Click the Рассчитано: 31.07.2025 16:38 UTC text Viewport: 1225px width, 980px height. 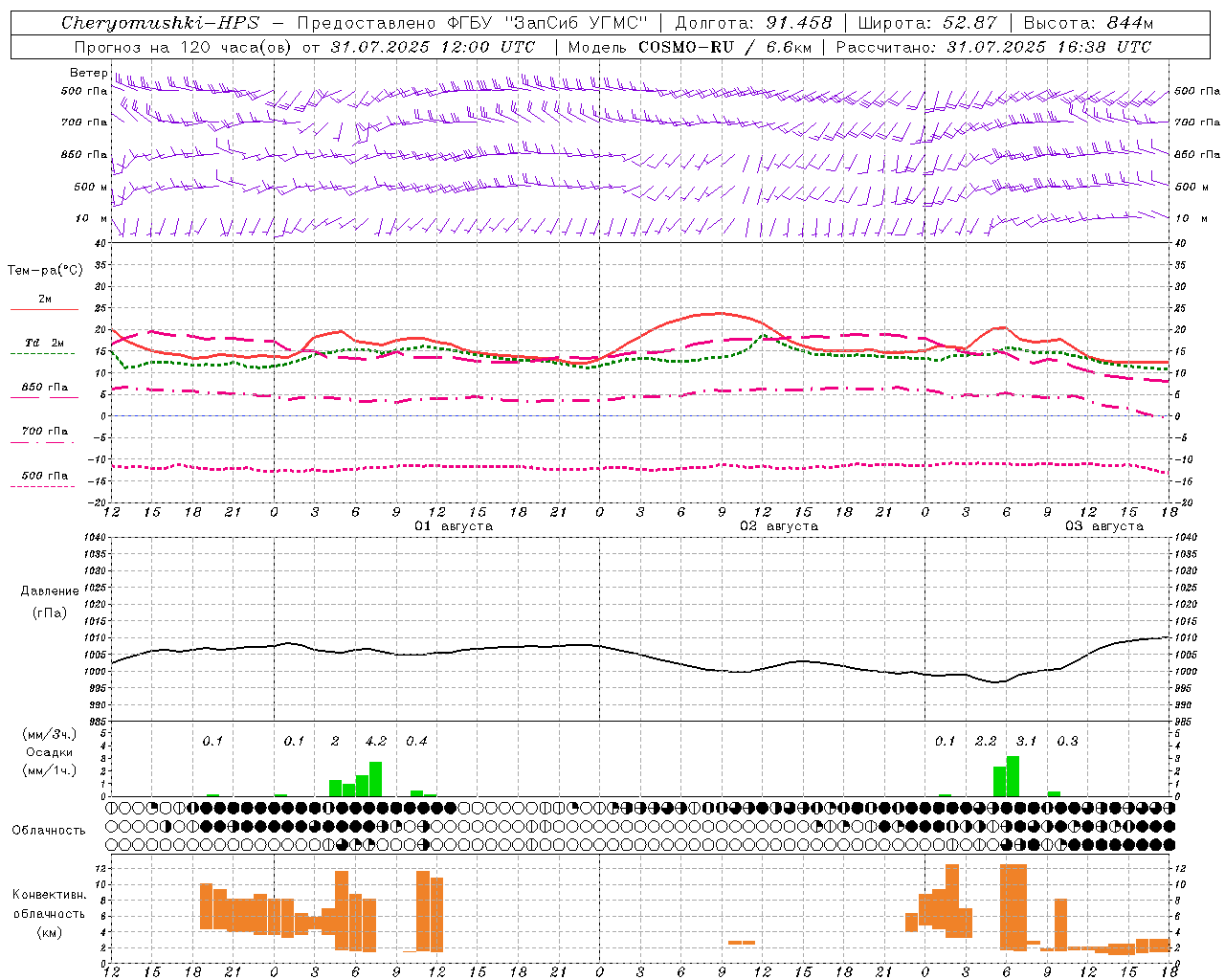click(x=994, y=47)
